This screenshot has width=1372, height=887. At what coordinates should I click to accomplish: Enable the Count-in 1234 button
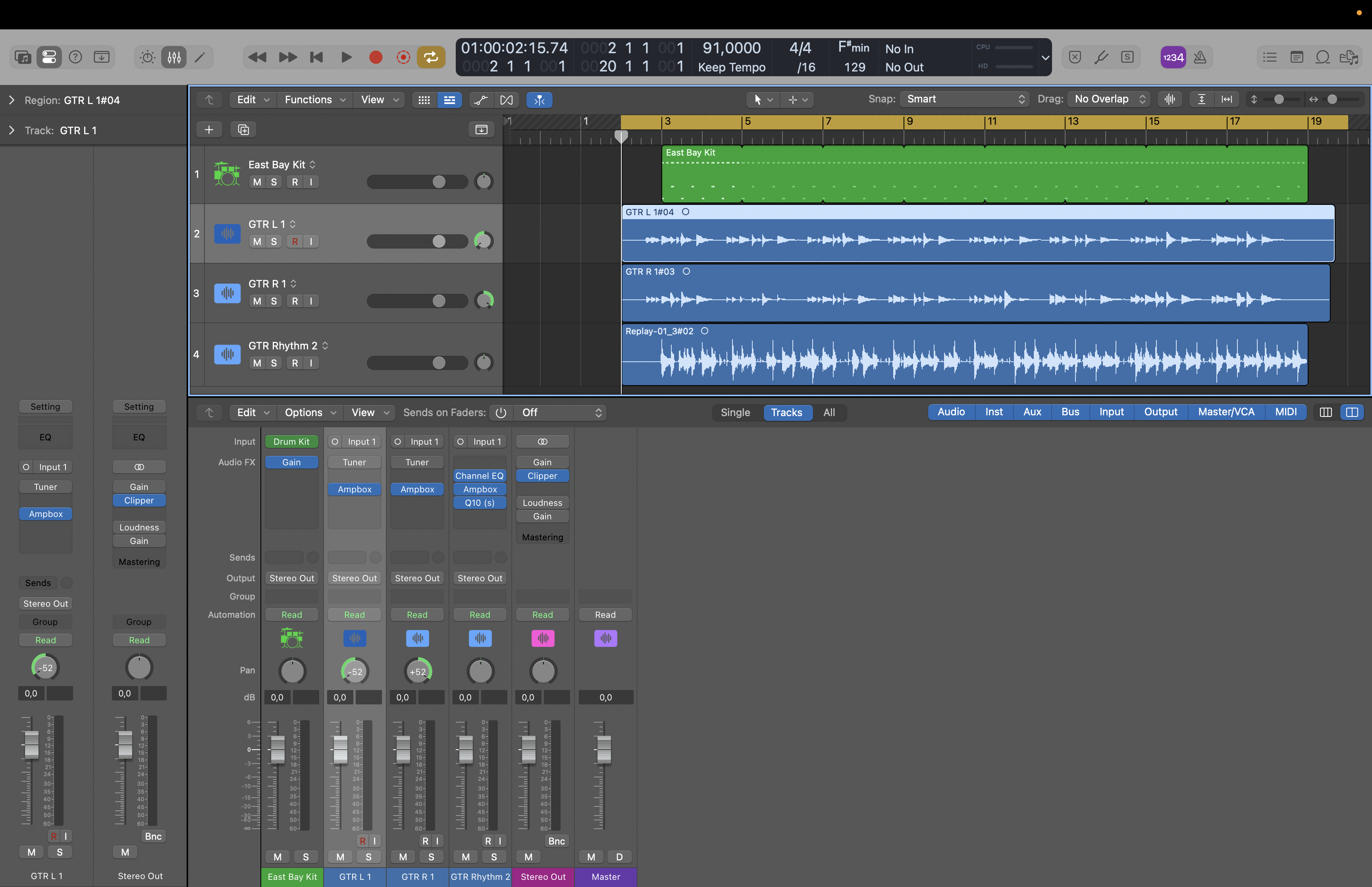(x=1173, y=57)
